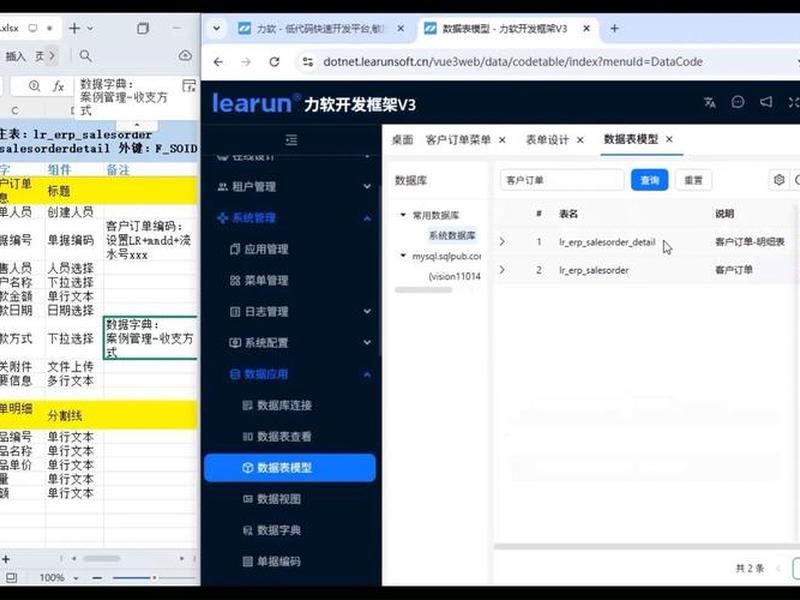
Task: Open the language translation icon
Action: pos(710,102)
